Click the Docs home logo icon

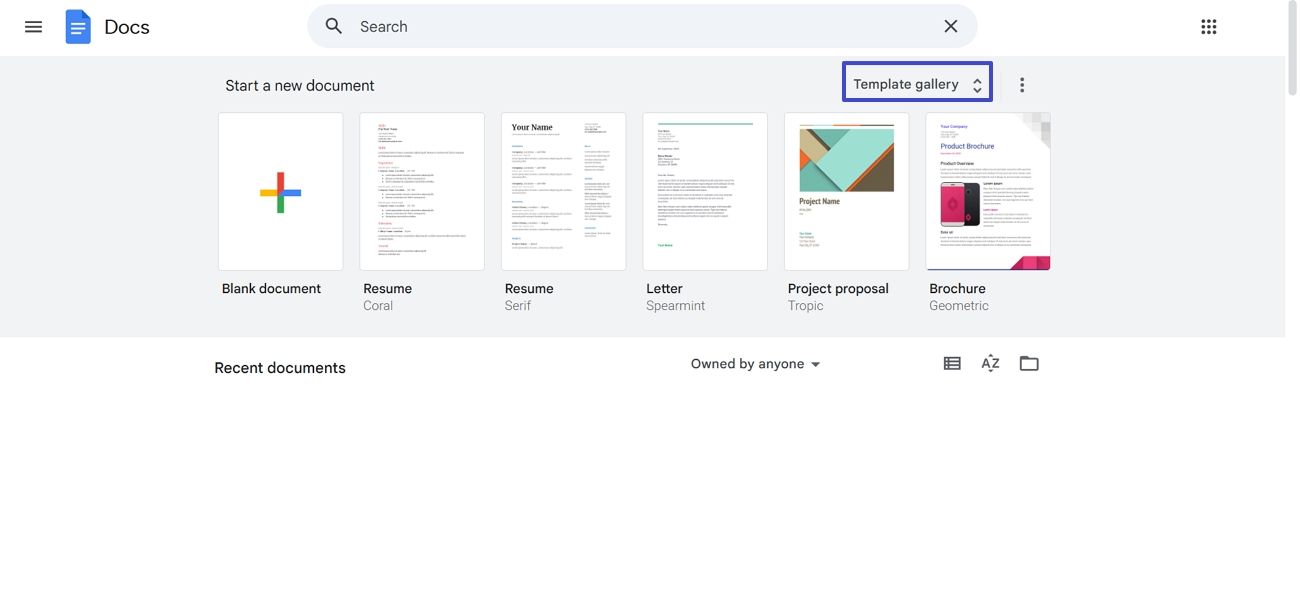(x=78, y=26)
